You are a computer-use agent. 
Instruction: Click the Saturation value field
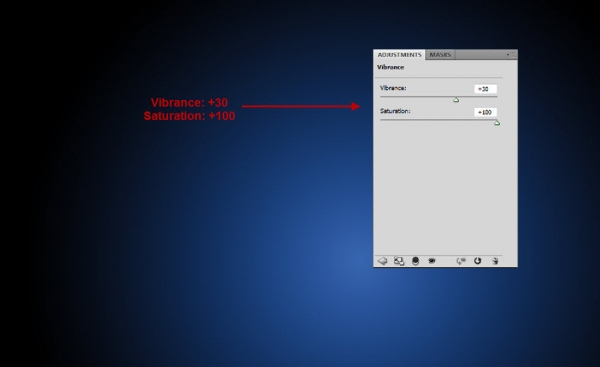[x=485, y=112]
